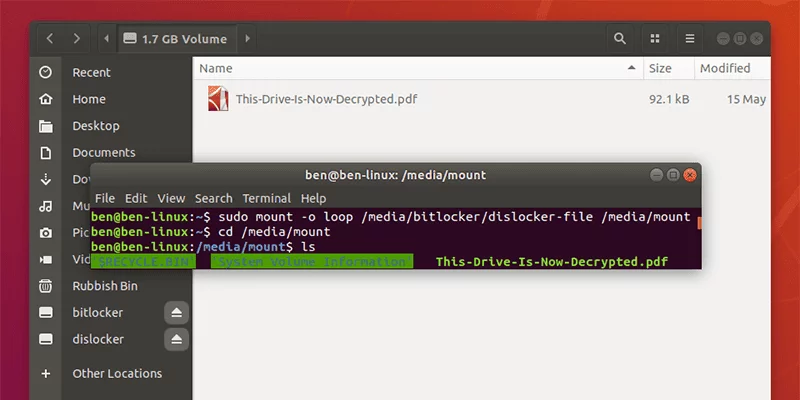This screenshot has width=800, height=400.
Task: Expand path with arrow left of volume name
Action: point(107,39)
